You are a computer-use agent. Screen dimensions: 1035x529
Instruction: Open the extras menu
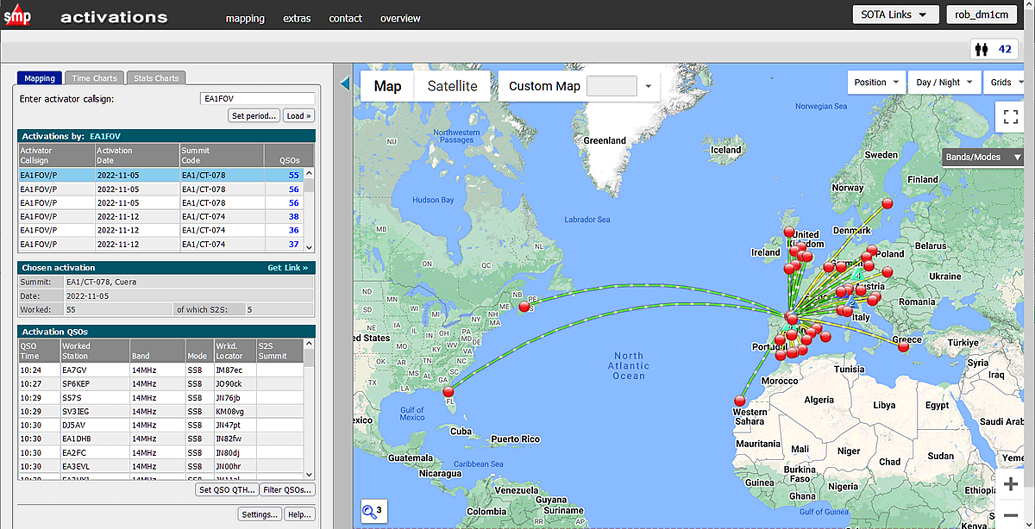tap(296, 18)
